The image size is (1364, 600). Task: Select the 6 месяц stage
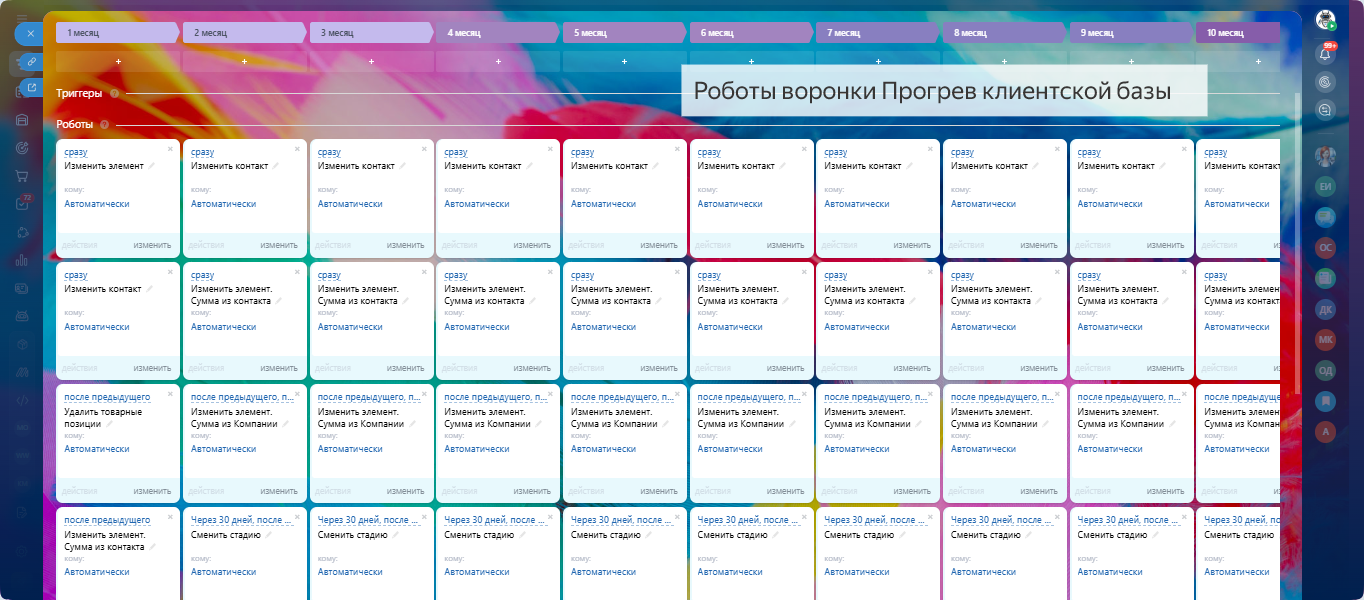click(x=751, y=33)
